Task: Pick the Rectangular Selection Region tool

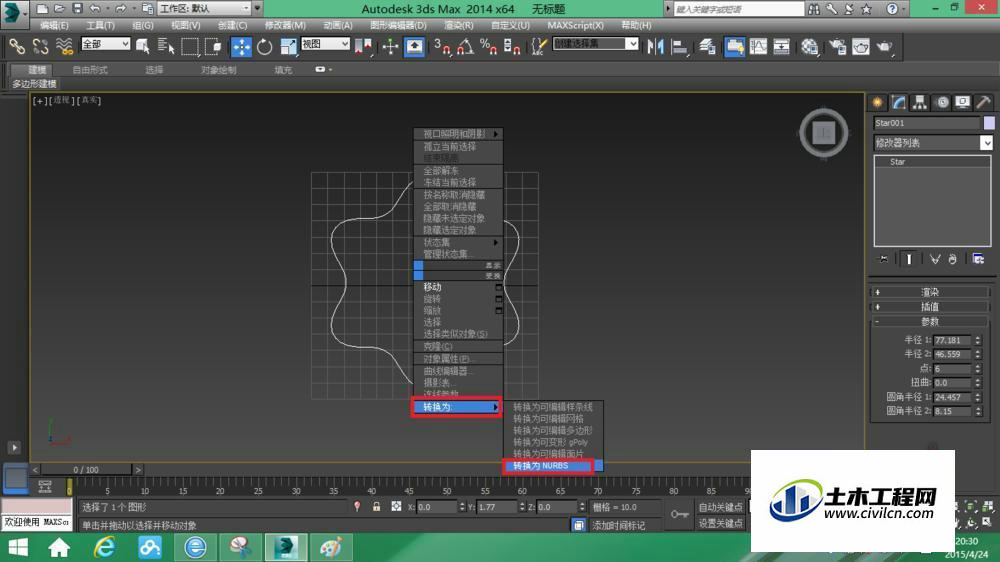Action: coord(189,47)
